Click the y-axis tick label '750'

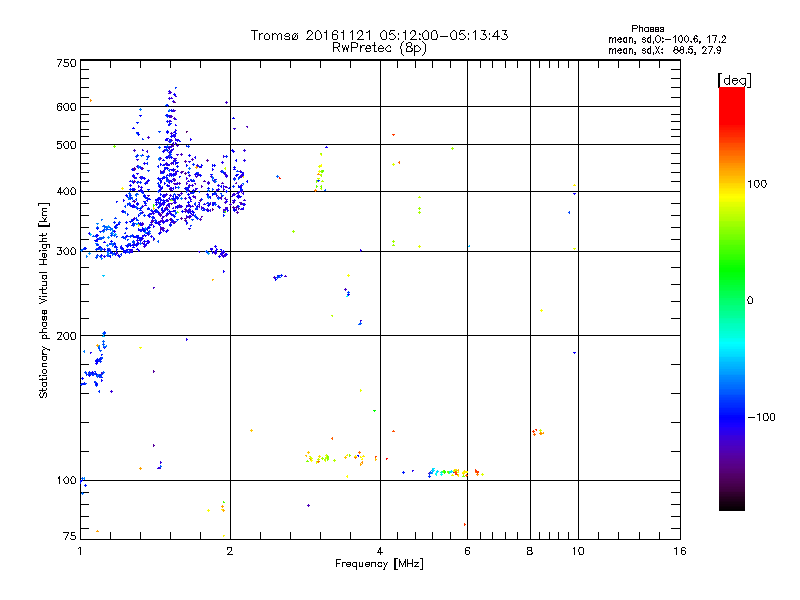click(x=66, y=63)
